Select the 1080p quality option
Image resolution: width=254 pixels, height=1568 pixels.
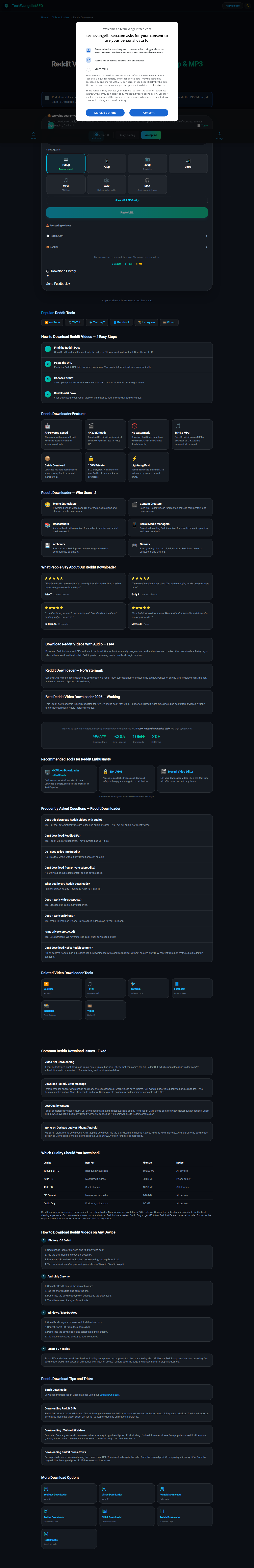coord(66,163)
